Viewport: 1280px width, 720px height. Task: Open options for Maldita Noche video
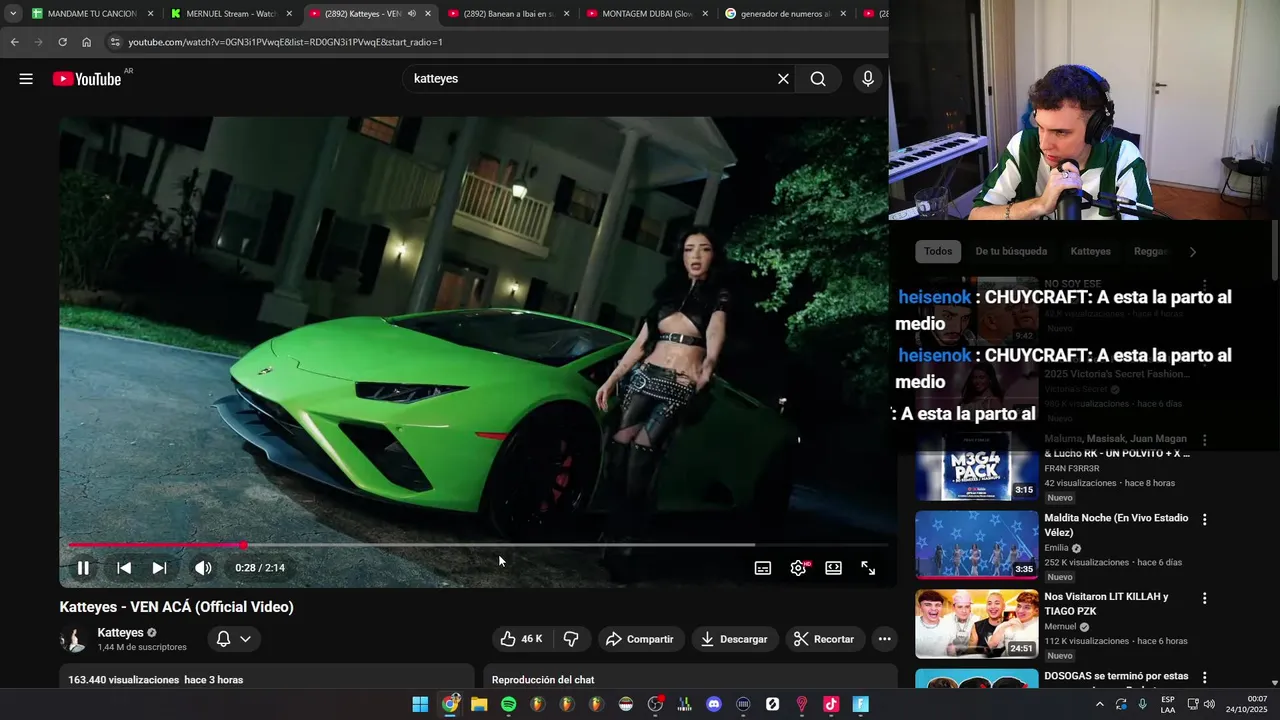[1204, 520]
